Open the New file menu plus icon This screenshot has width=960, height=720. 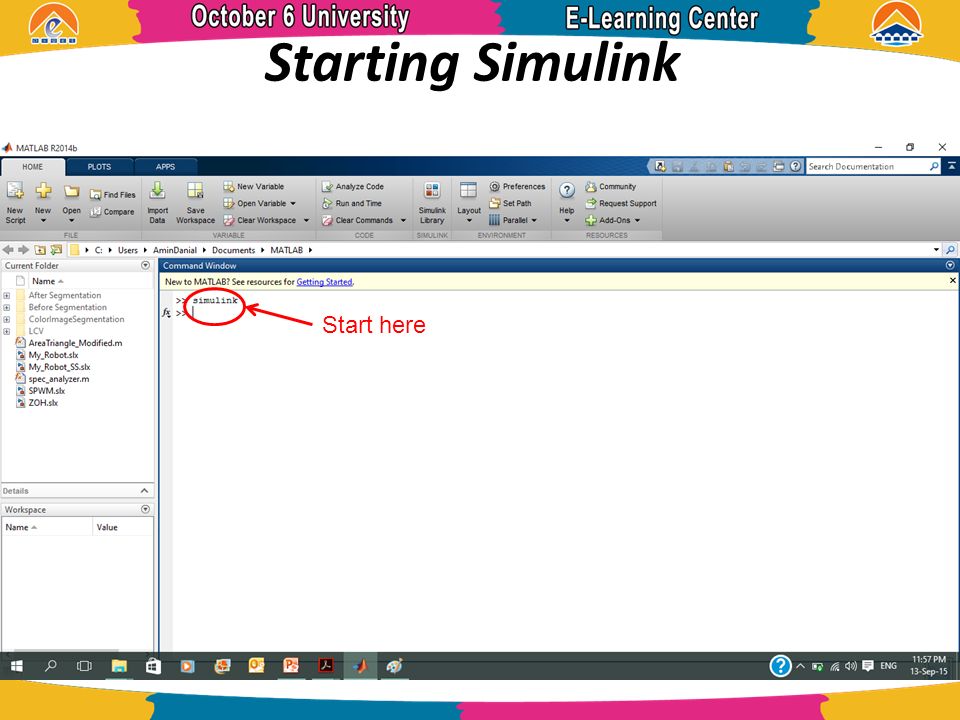(43, 191)
